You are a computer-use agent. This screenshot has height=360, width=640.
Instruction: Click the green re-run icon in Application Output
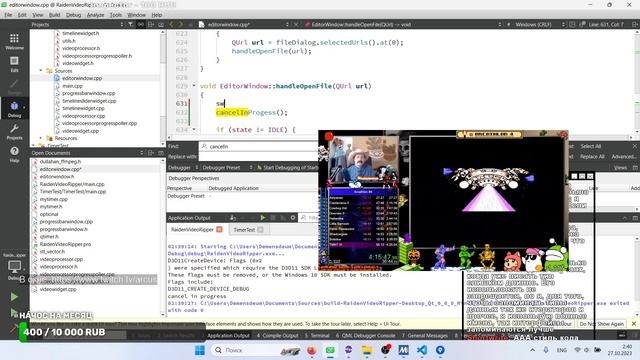[263, 218]
